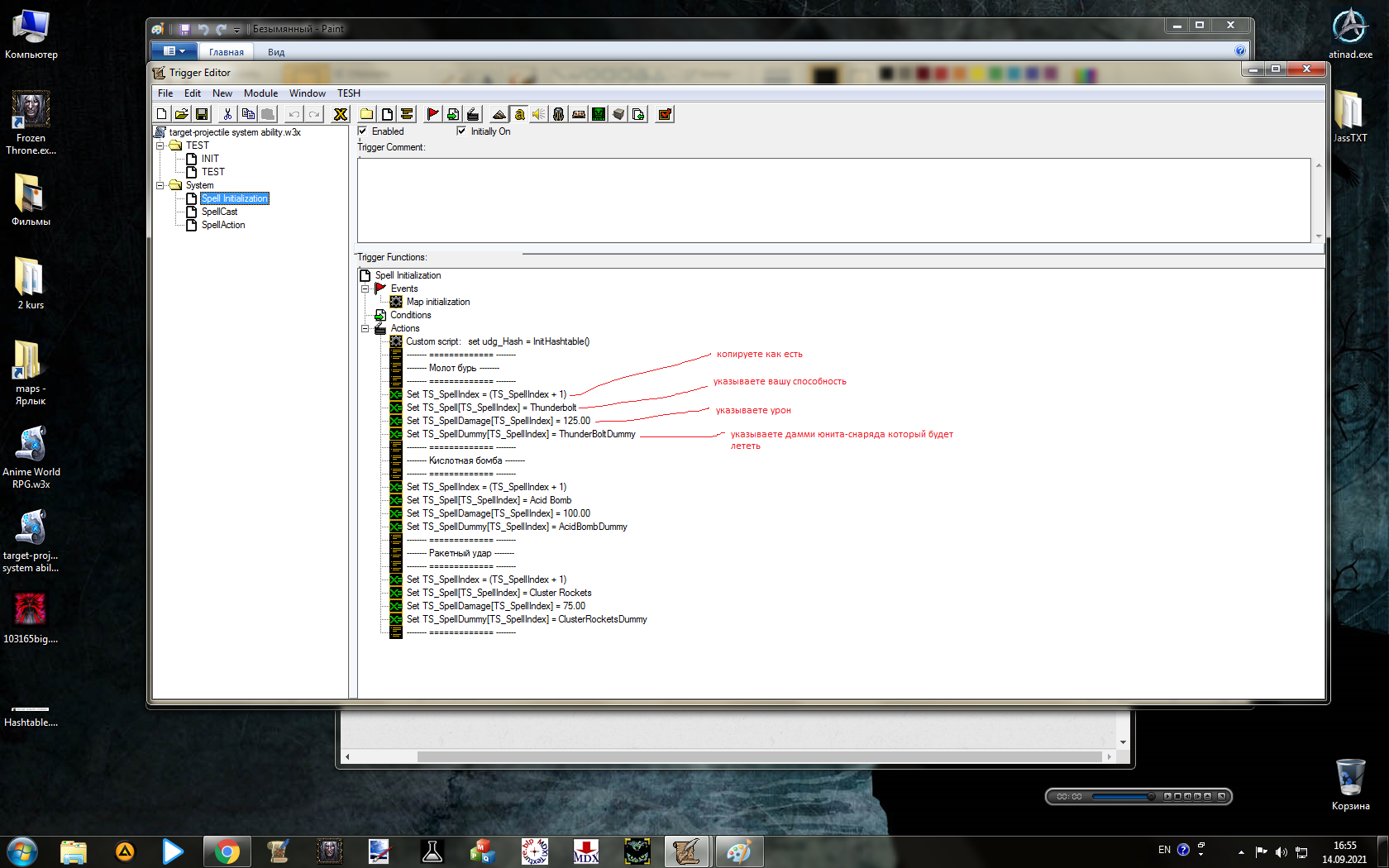Click the New Map toolbar icon
Image resolution: width=1389 pixels, height=868 pixels.
(x=162, y=114)
